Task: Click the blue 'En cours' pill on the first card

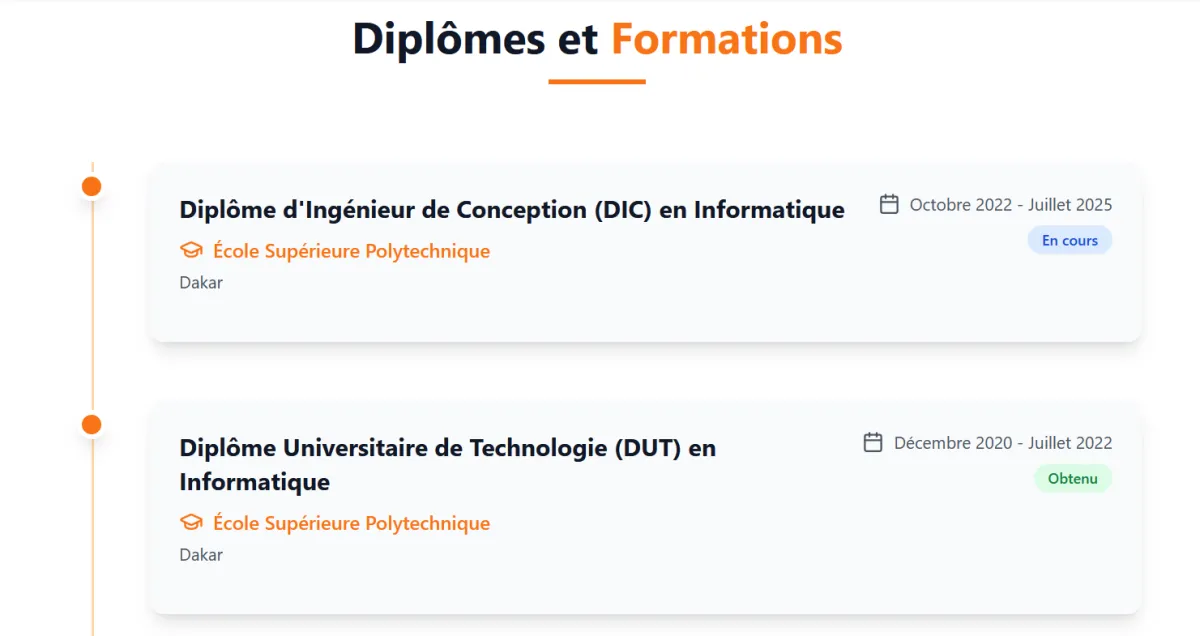Action: coord(1070,240)
